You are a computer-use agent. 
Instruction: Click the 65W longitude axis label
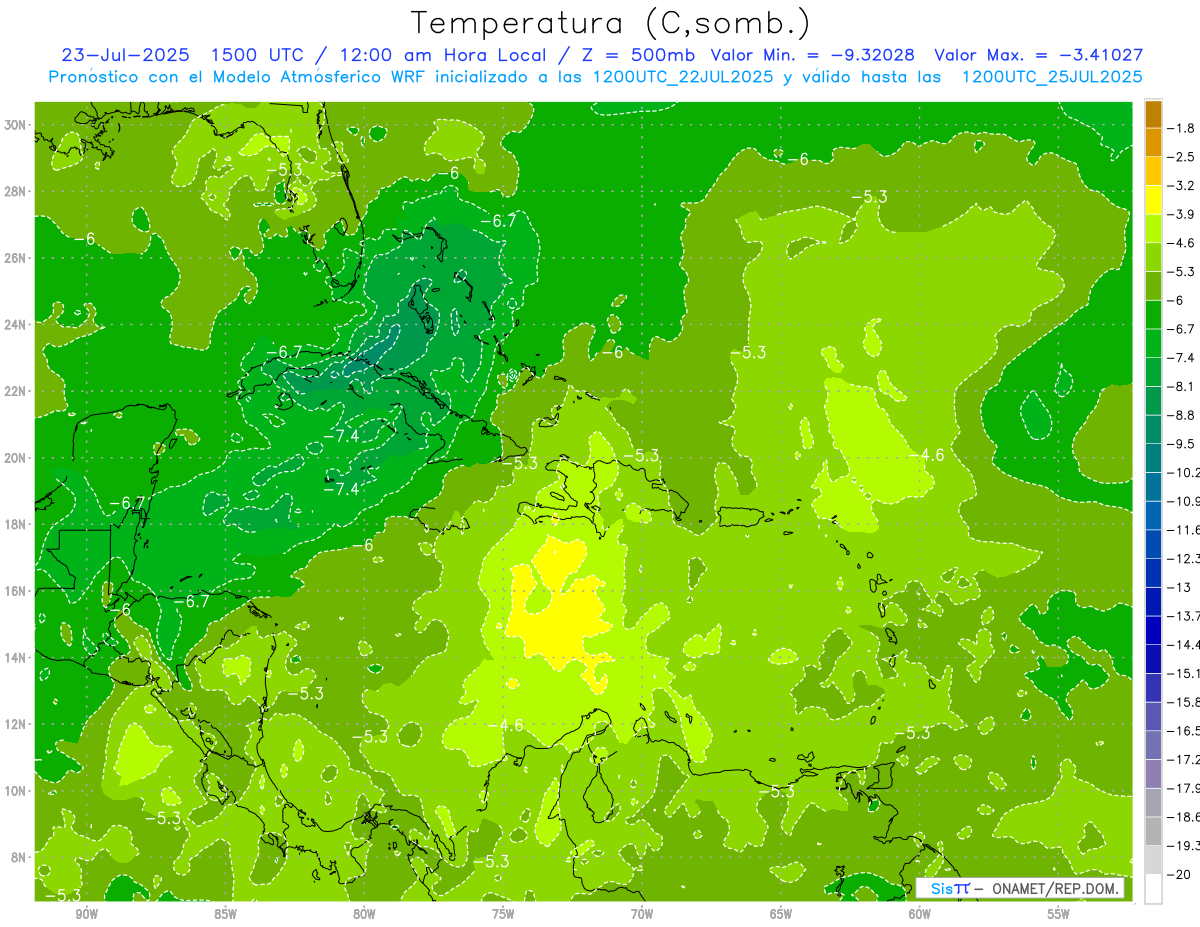click(781, 914)
